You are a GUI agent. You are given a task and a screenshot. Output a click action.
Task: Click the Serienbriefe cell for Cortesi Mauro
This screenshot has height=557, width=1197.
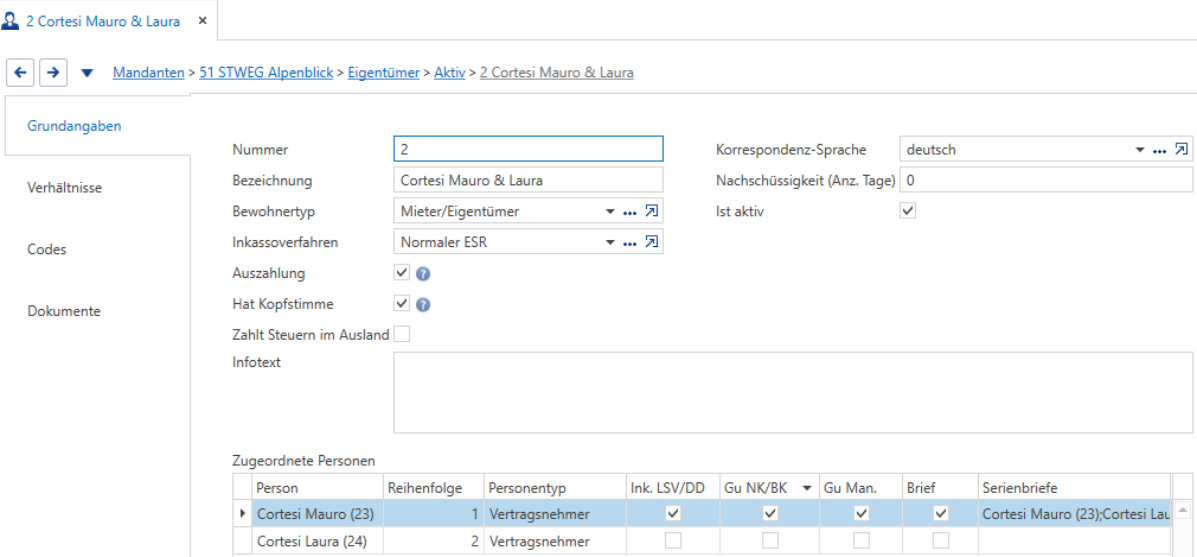point(1073,514)
